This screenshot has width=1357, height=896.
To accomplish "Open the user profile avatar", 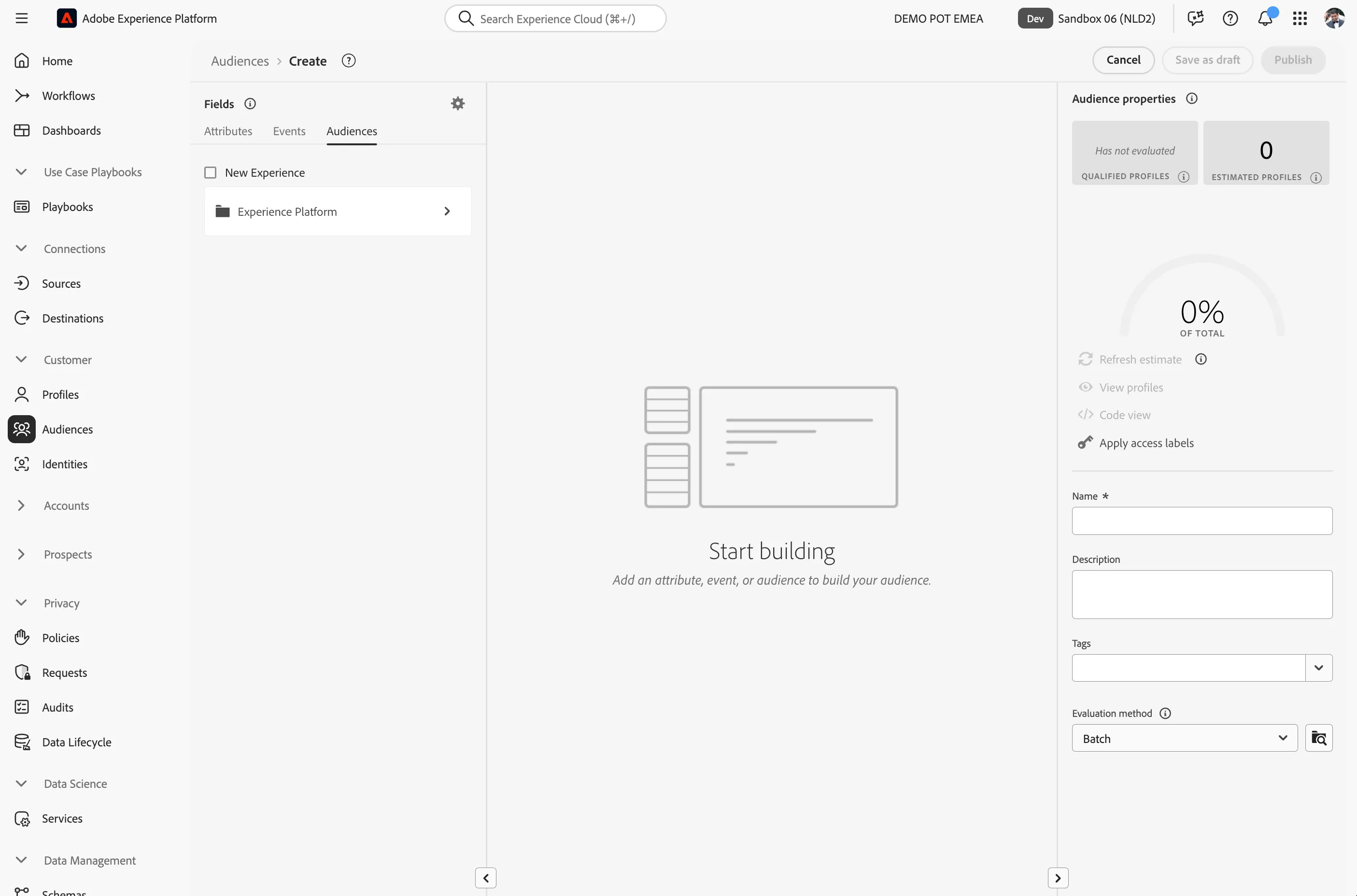I will 1334,18.
